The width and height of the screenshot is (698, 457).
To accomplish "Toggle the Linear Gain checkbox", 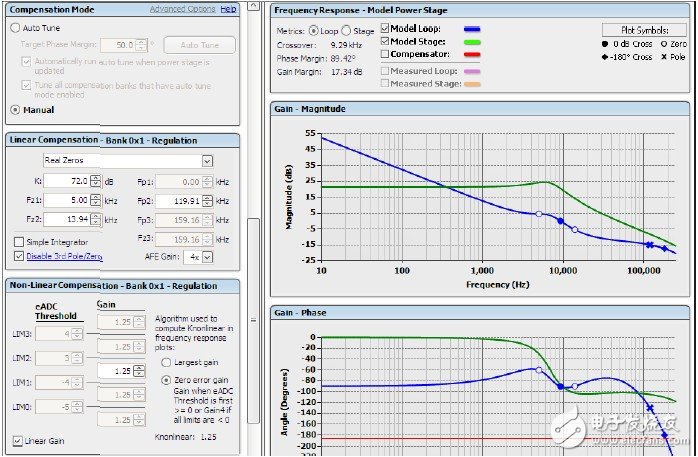I will tap(17, 441).
